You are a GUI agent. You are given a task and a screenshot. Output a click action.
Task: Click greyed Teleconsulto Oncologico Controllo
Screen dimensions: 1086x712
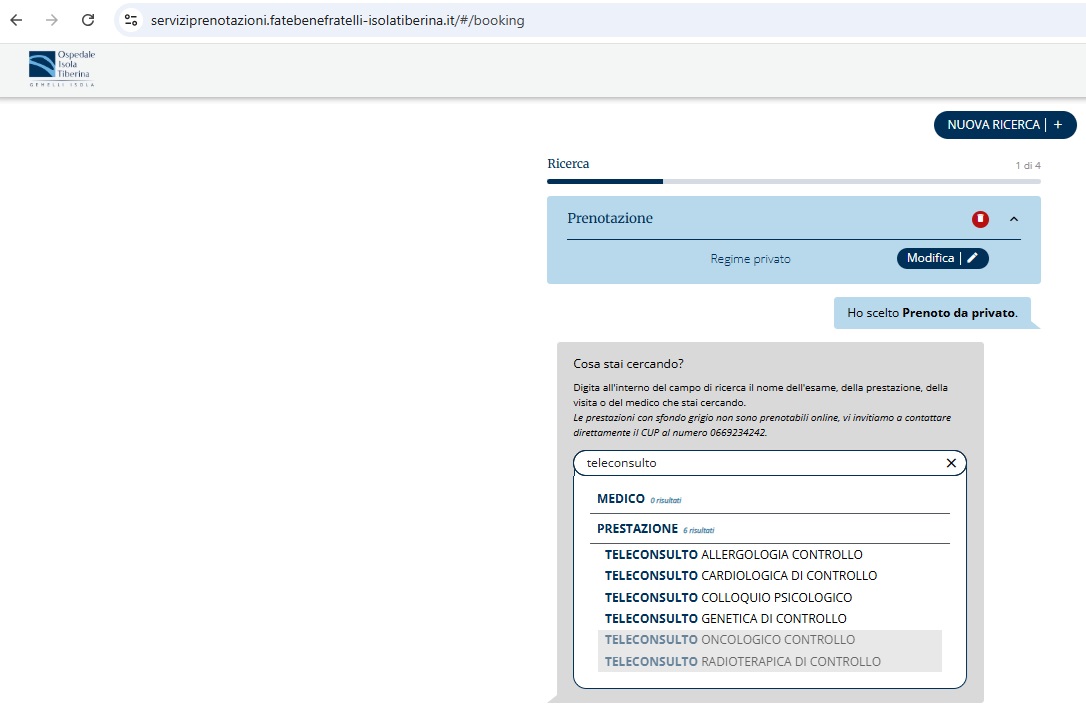(x=730, y=640)
